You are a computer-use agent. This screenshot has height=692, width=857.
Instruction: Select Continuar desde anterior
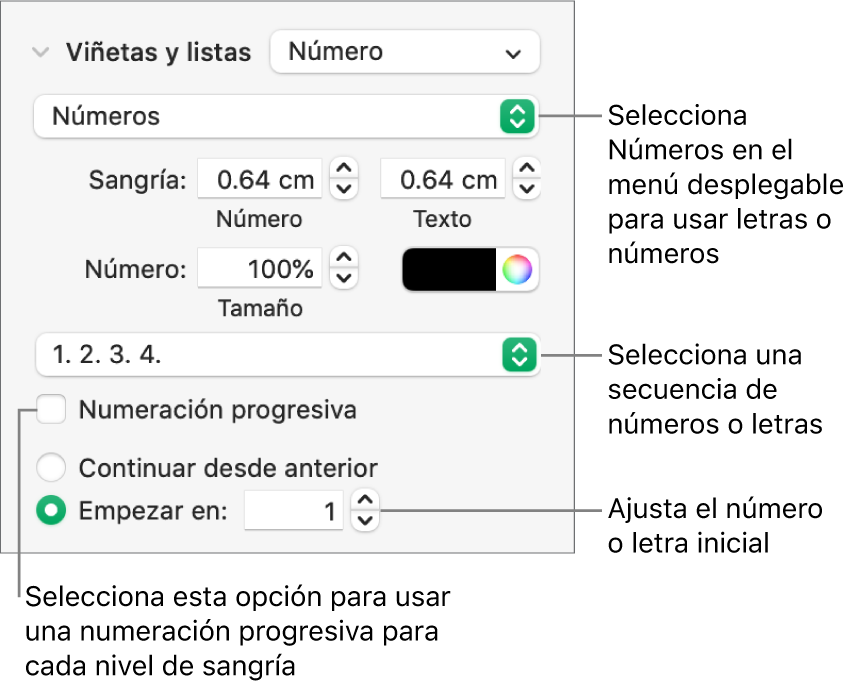(51, 468)
